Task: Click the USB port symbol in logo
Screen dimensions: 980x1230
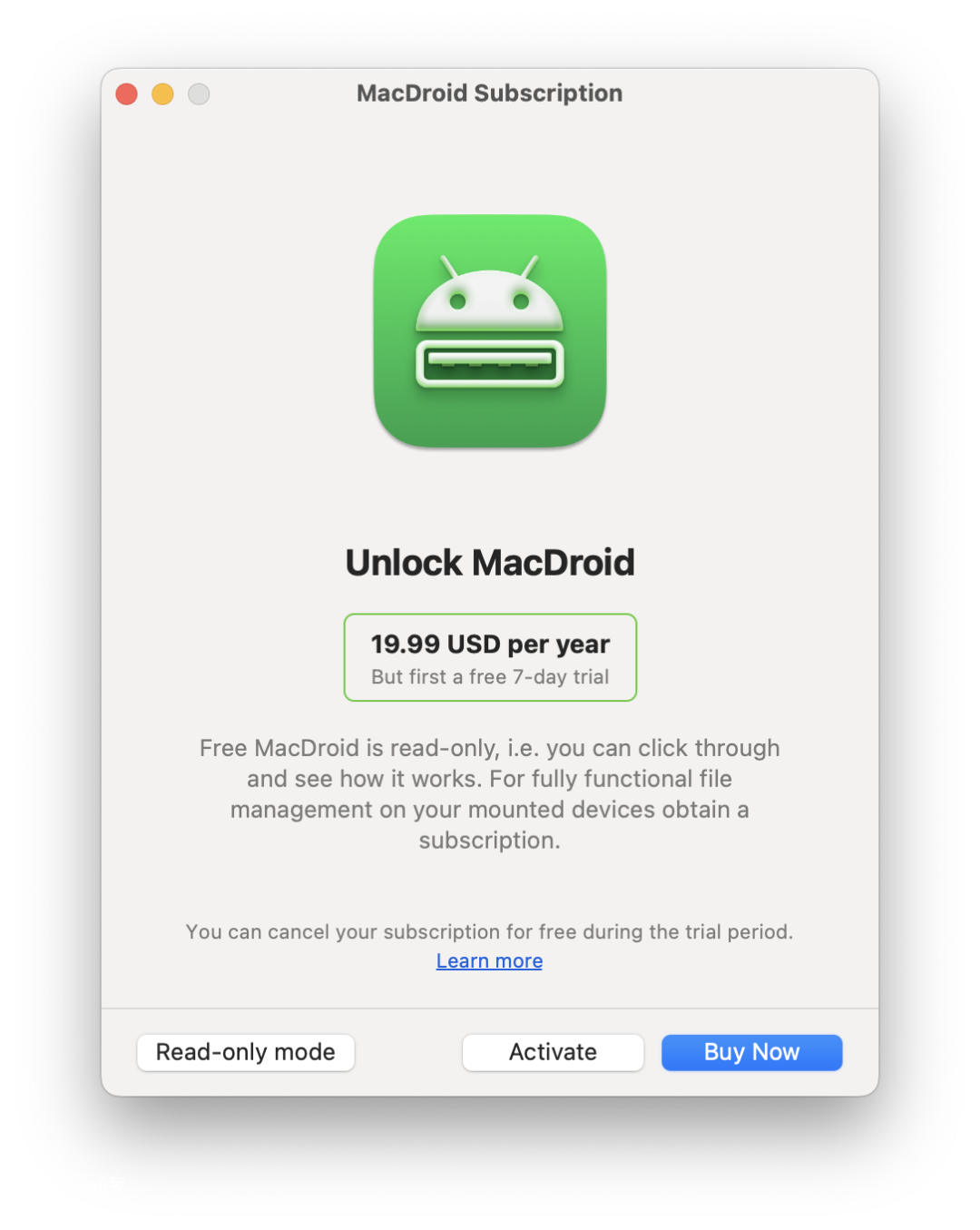Action: click(490, 363)
